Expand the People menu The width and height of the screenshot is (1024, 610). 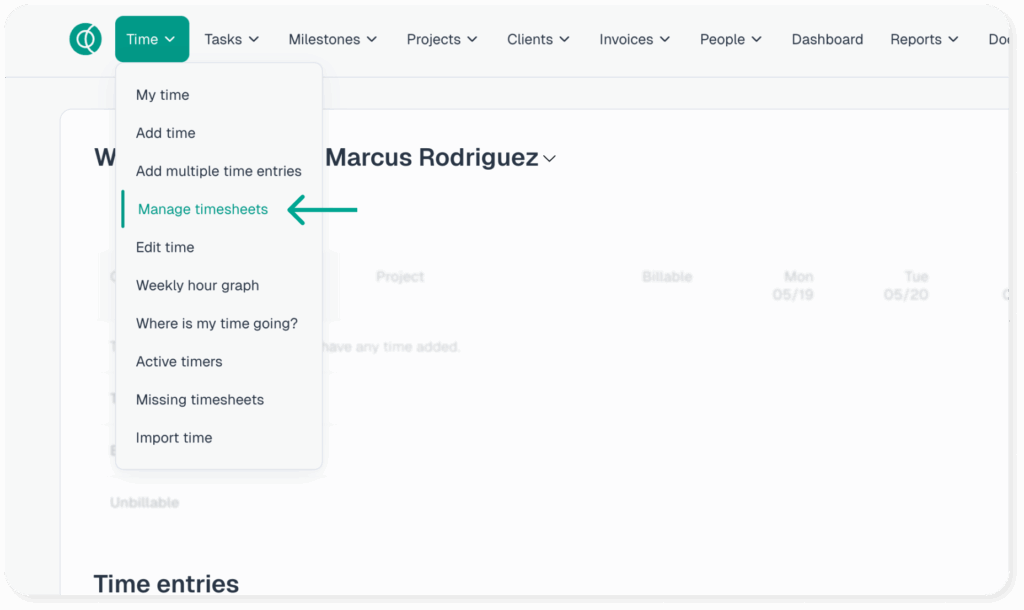pyautogui.click(x=730, y=39)
